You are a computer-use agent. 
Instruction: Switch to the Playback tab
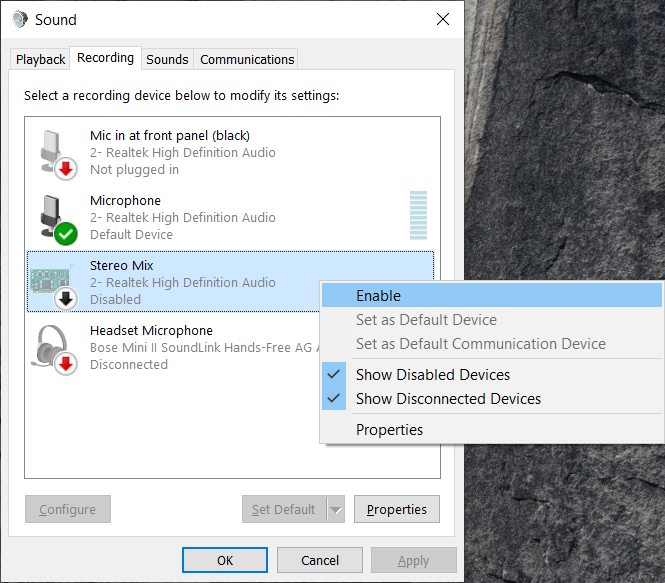click(x=41, y=60)
